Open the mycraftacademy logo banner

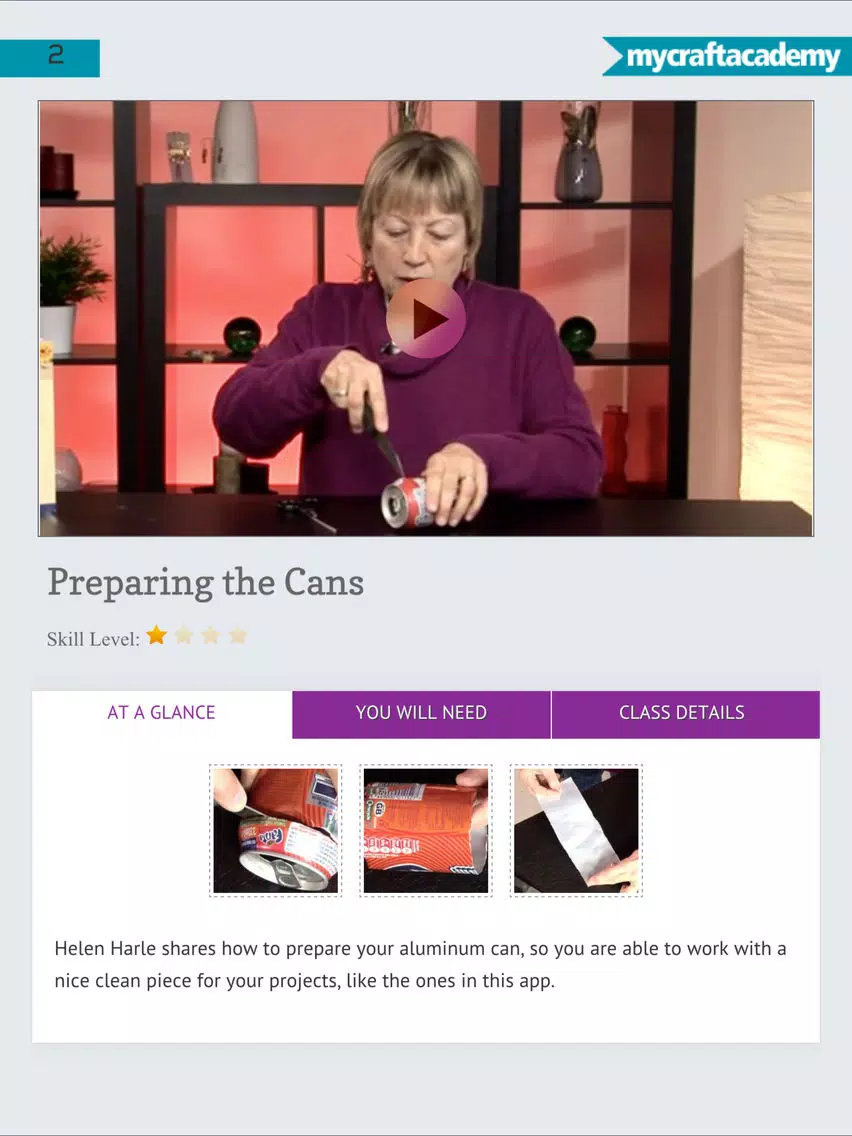click(x=727, y=57)
